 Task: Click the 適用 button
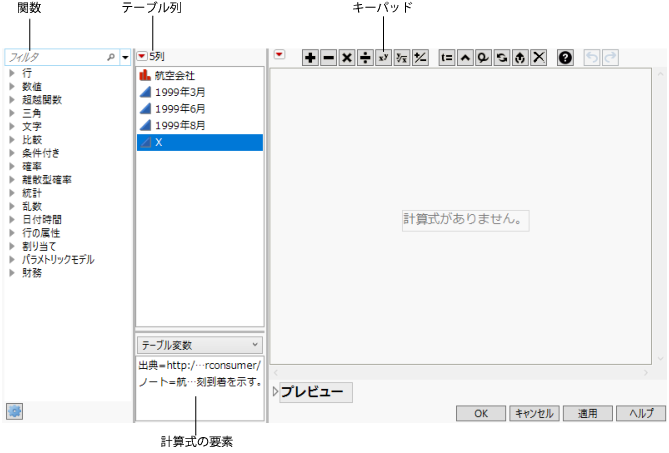click(588, 413)
